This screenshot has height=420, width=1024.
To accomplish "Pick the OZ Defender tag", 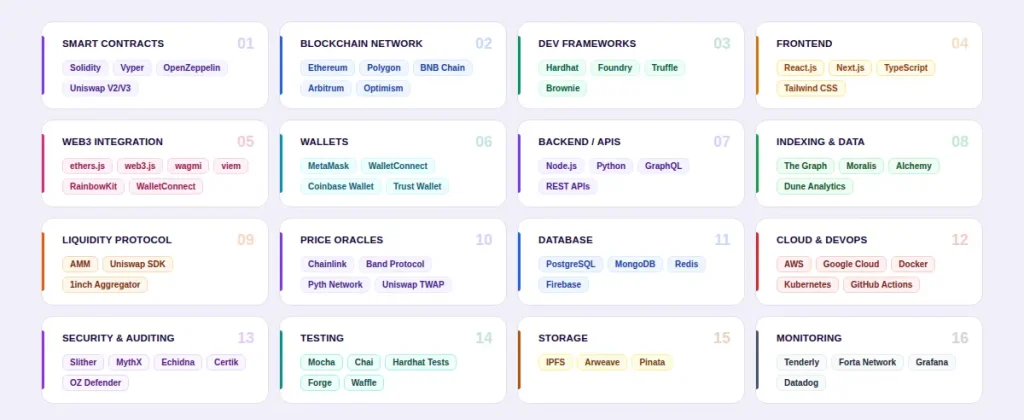I will coord(95,382).
